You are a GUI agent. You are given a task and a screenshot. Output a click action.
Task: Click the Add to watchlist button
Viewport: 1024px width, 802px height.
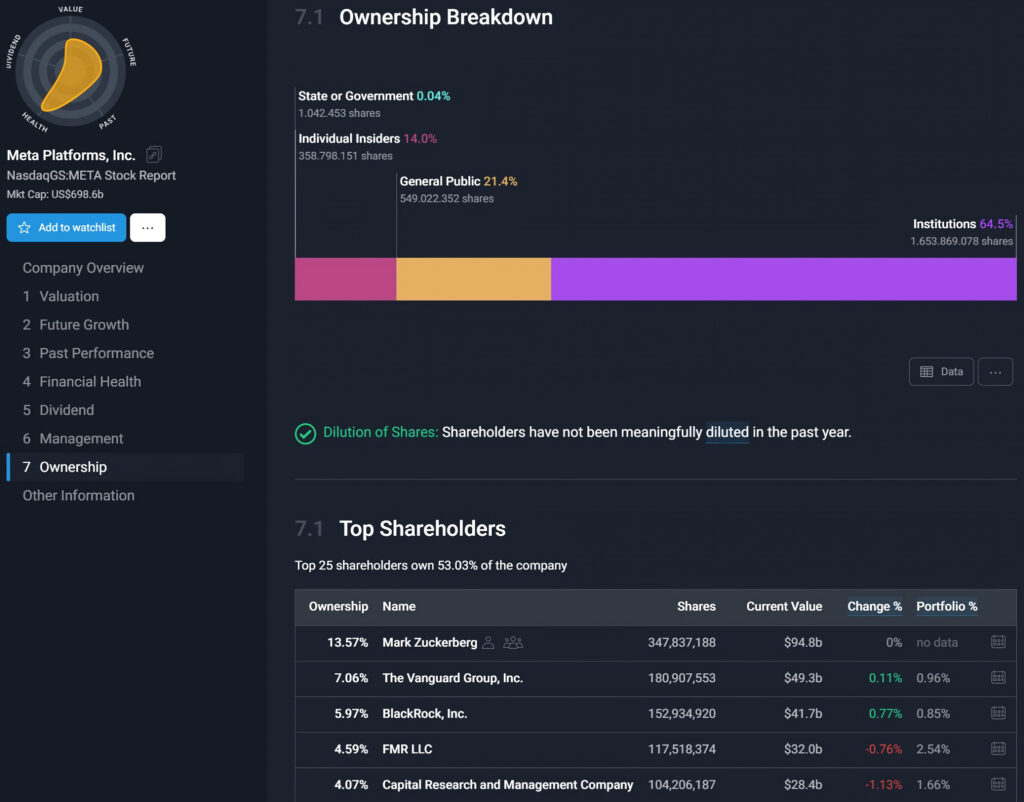point(66,227)
